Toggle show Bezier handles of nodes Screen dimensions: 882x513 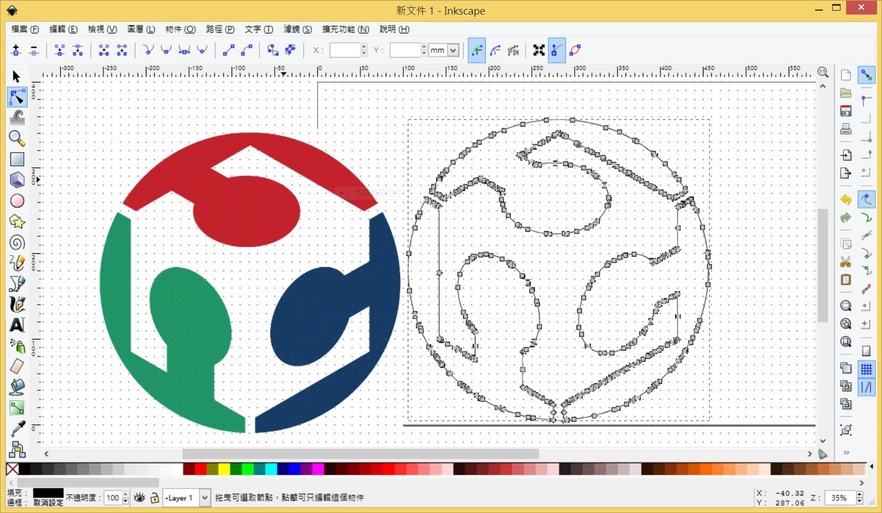point(556,50)
